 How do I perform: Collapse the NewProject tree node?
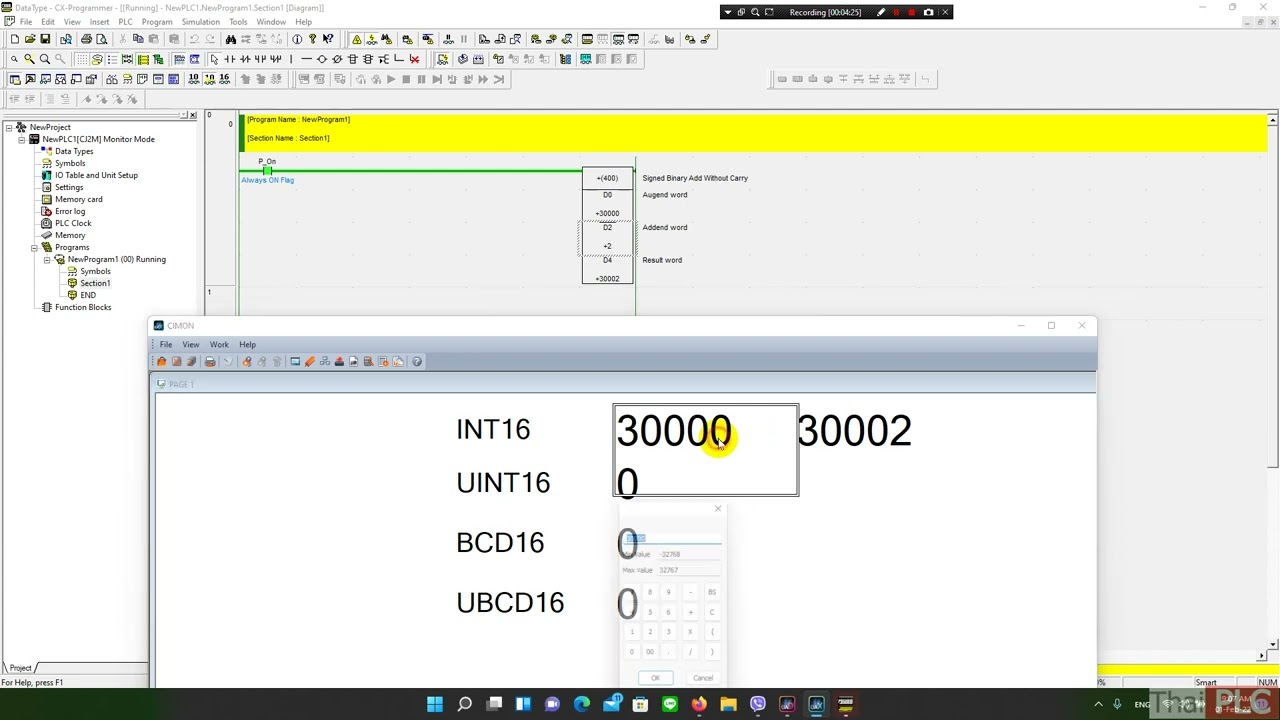coord(8,127)
